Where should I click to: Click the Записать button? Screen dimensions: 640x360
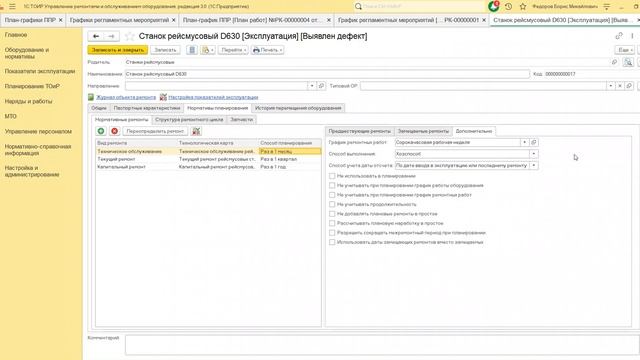[165, 50]
